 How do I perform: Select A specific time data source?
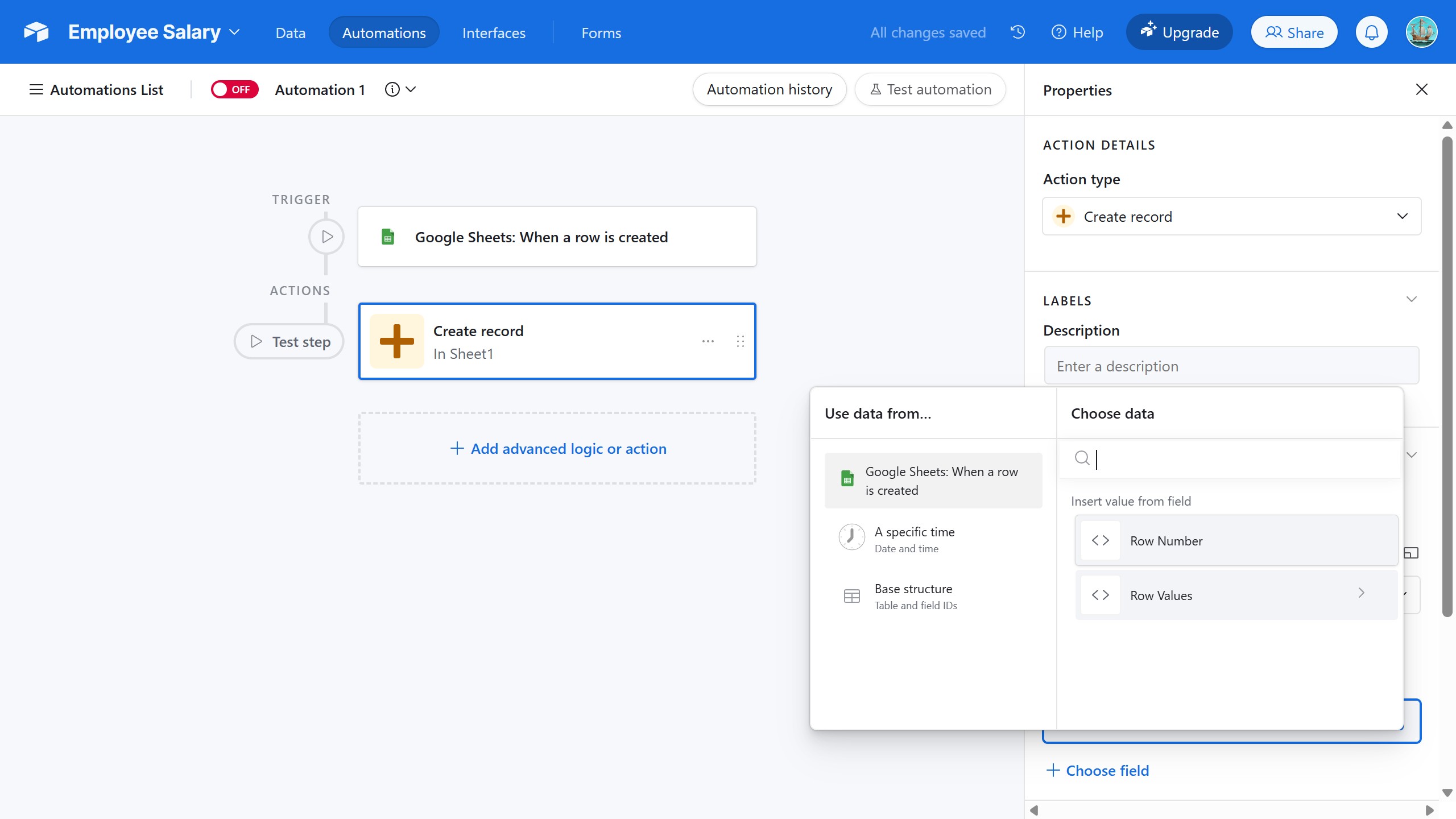pos(933,538)
